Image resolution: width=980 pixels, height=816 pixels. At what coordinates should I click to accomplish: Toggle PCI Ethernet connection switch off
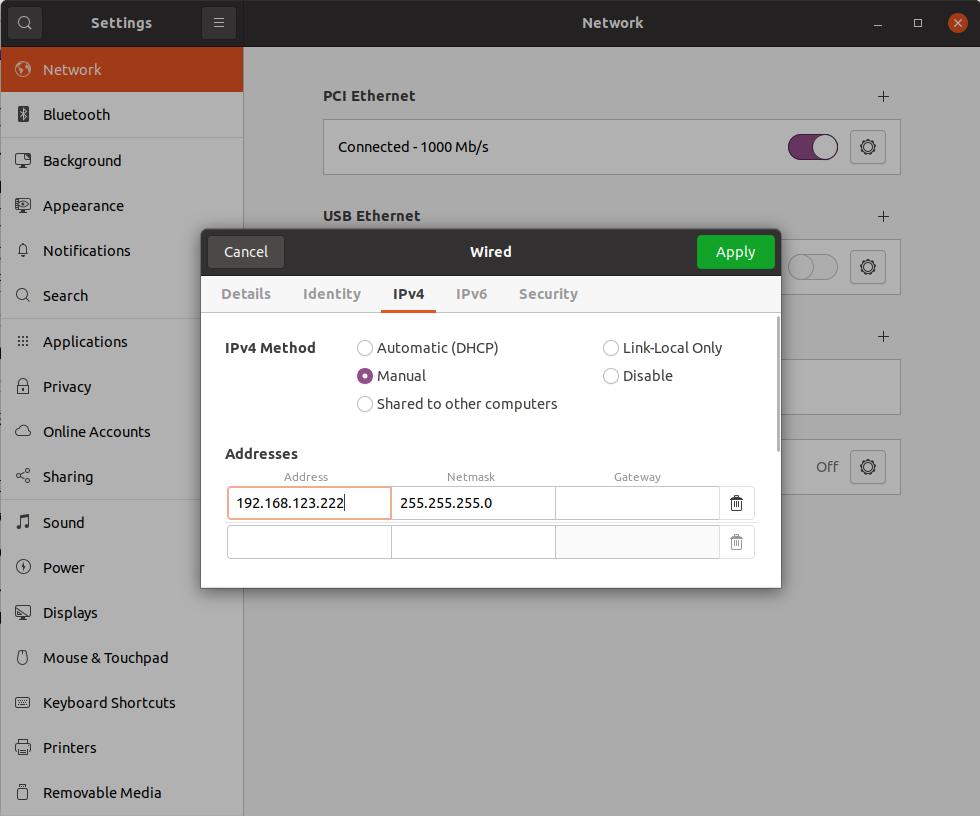[812, 147]
